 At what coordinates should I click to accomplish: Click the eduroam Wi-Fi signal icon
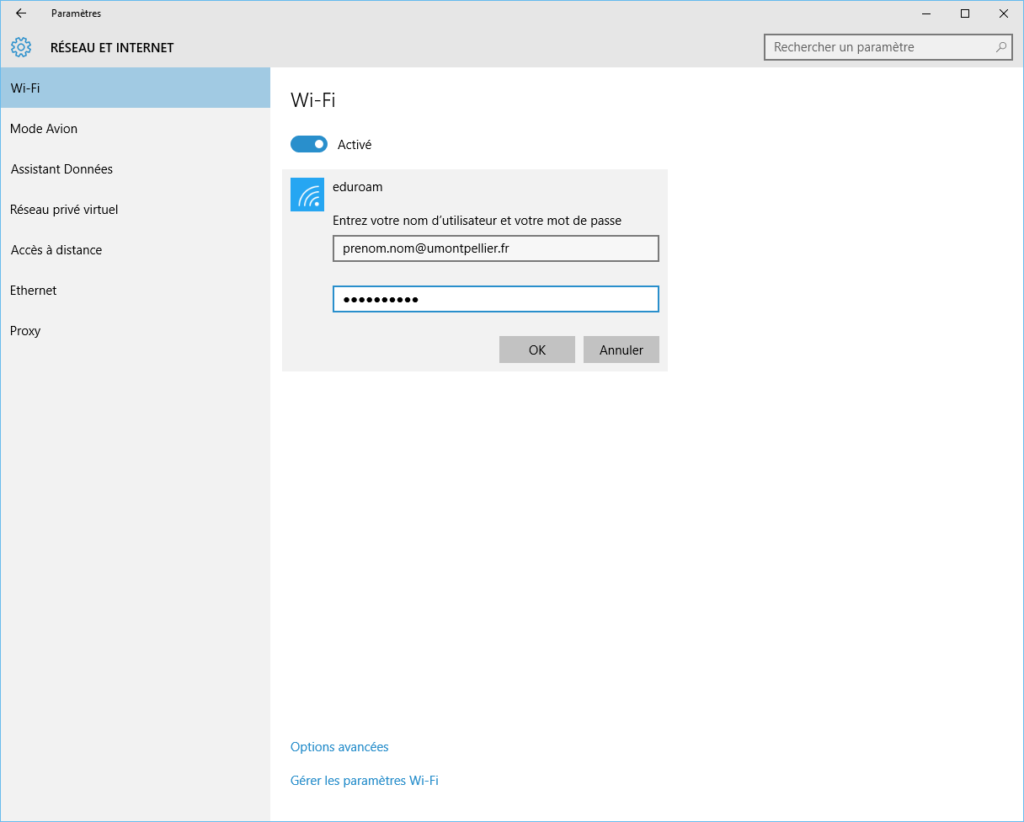pyautogui.click(x=307, y=194)
